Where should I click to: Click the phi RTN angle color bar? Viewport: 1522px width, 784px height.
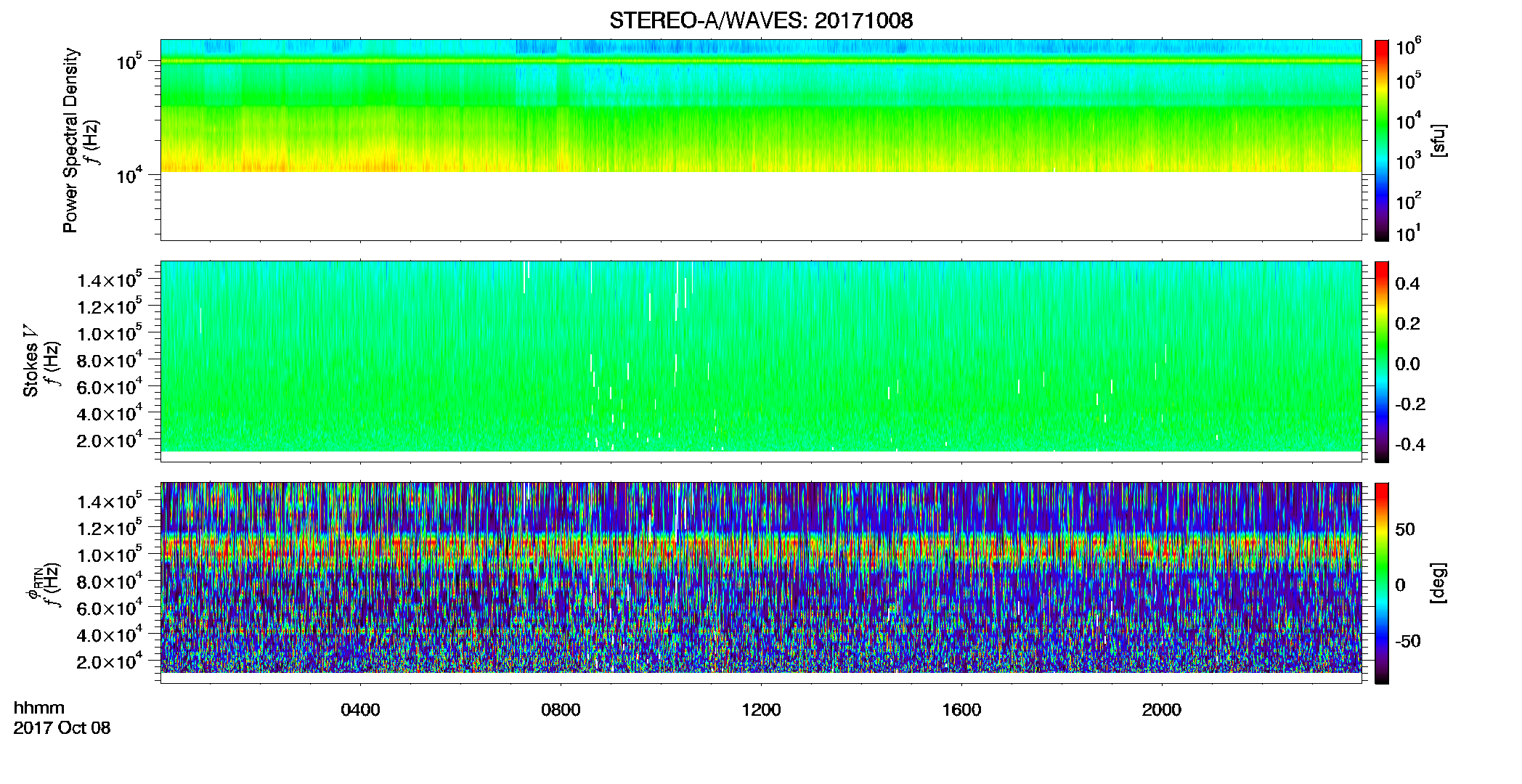[x=1382, y=583]
